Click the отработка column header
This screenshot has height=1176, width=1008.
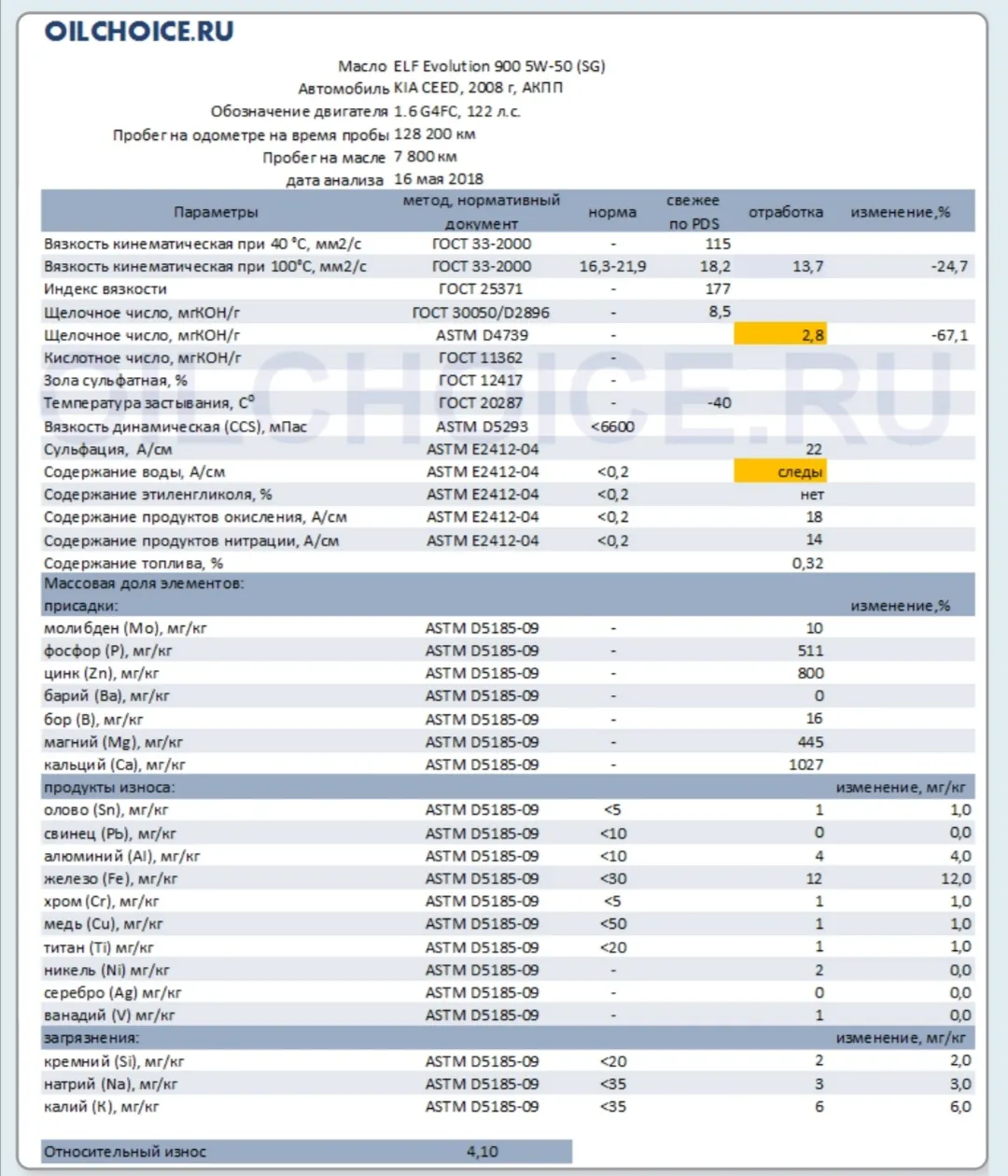click(x=786, y=212)
